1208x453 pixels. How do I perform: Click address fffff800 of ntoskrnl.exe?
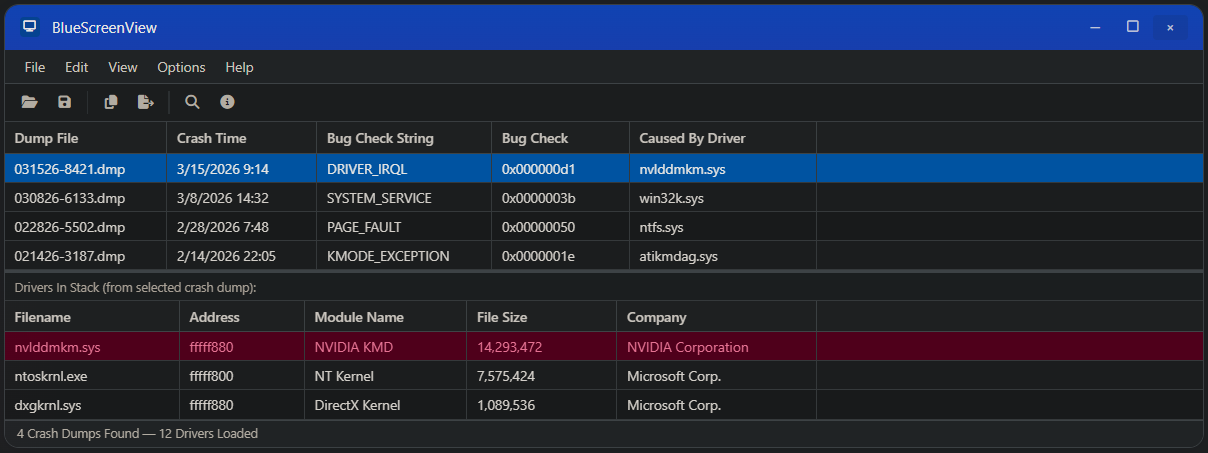click(211, 376)
